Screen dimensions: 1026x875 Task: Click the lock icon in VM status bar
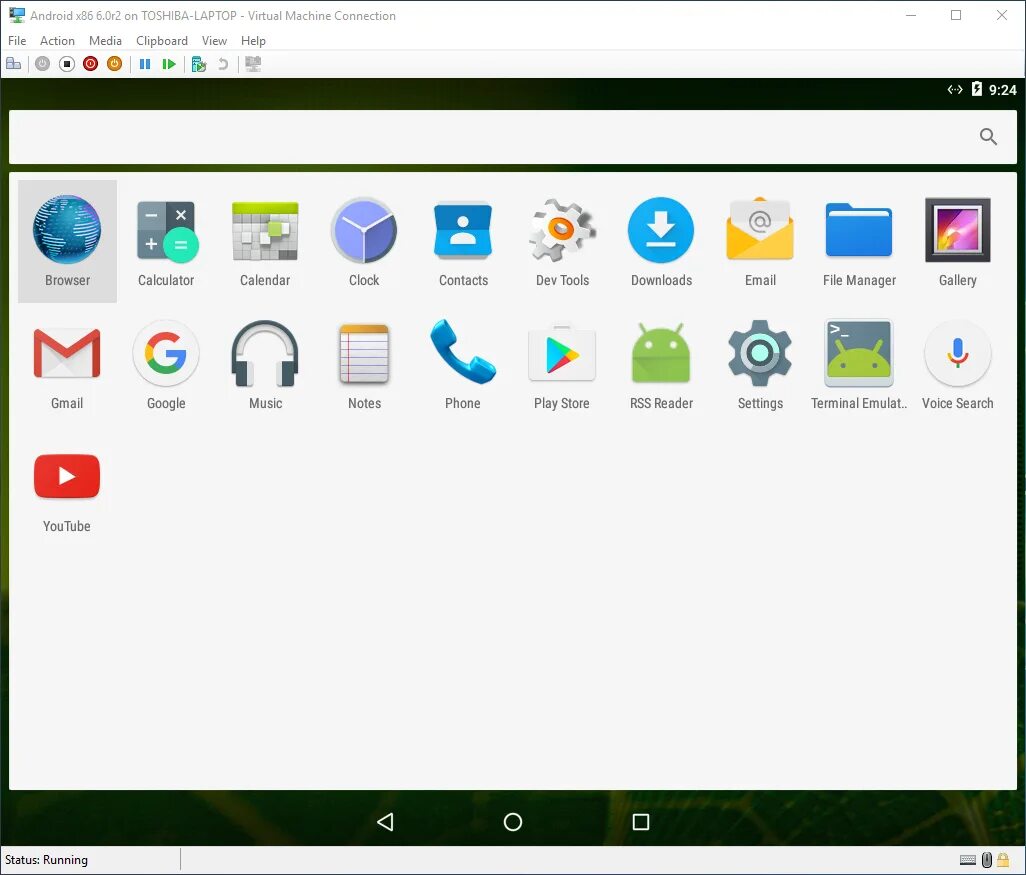1002,859
